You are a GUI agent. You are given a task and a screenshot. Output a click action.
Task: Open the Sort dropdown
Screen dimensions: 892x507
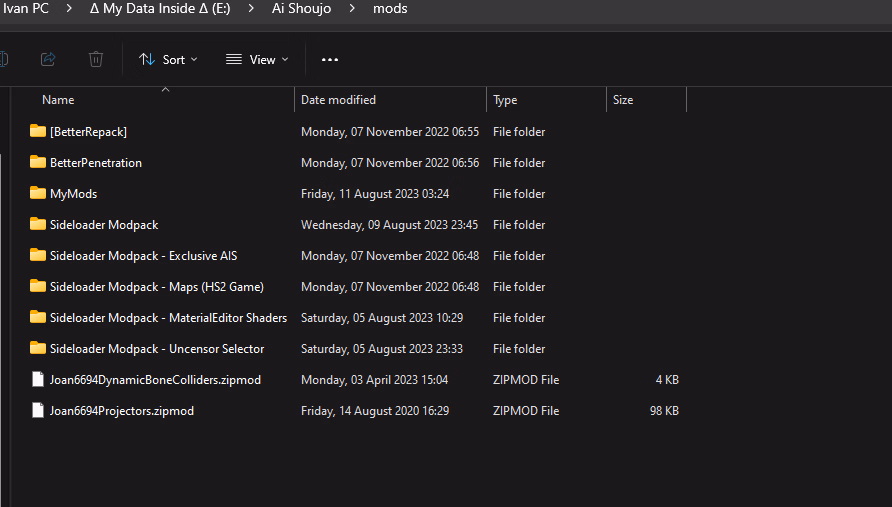coord(168,60)
